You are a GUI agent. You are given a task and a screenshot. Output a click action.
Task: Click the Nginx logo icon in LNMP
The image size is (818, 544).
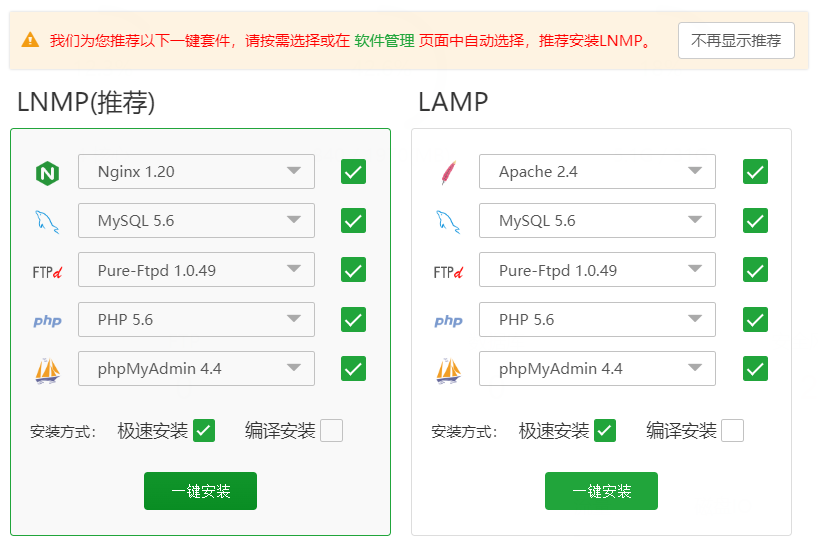coord(47,172)
